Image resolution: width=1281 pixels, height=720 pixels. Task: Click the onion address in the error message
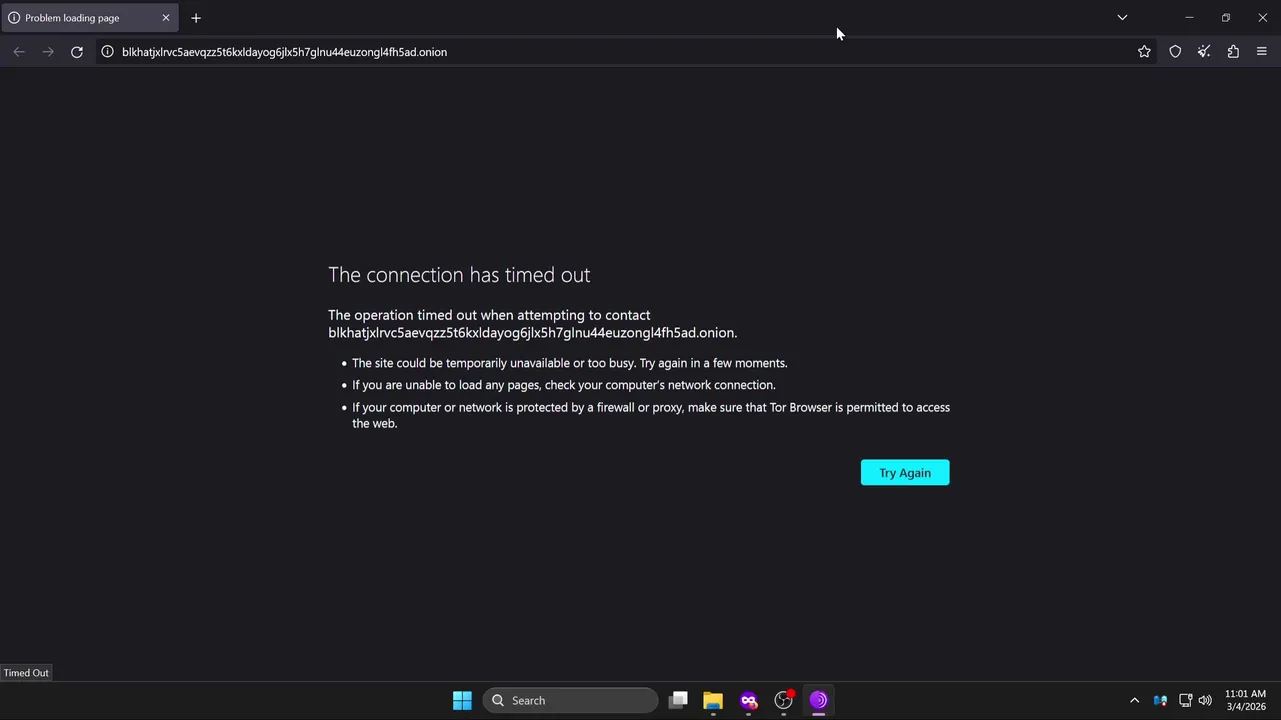coord(532,333)
